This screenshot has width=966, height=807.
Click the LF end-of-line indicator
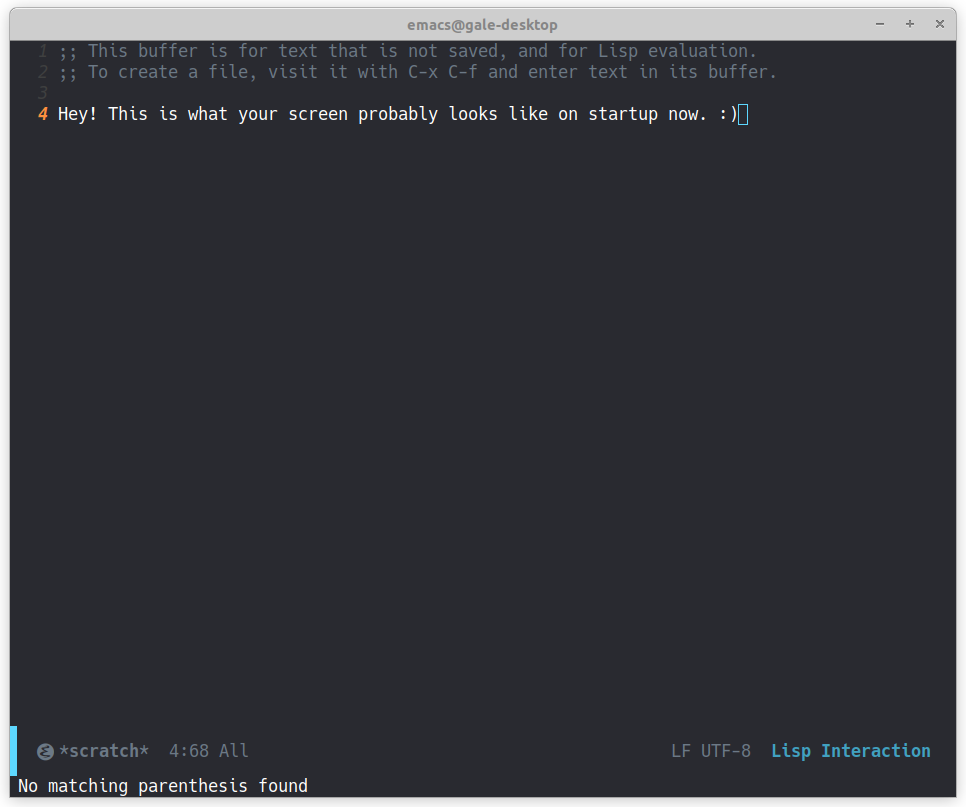(680, 751)
